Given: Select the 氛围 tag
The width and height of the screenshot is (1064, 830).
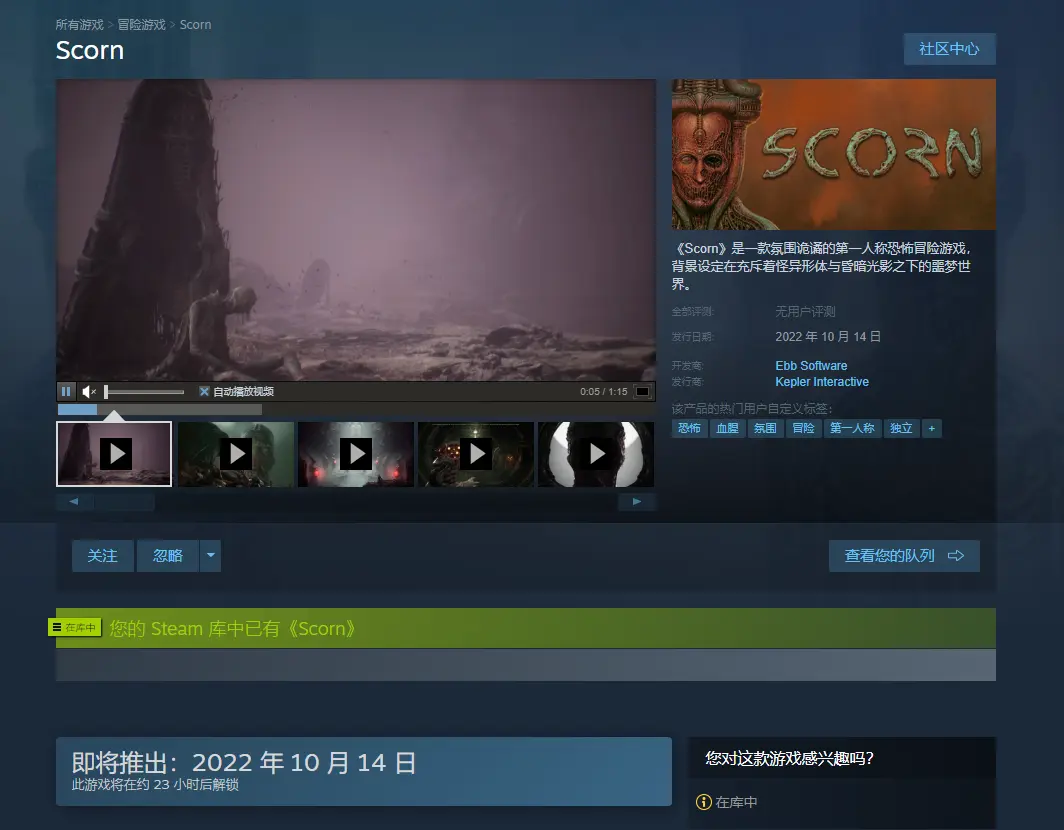Looking at the screenshot, I should tap(765, 428).
